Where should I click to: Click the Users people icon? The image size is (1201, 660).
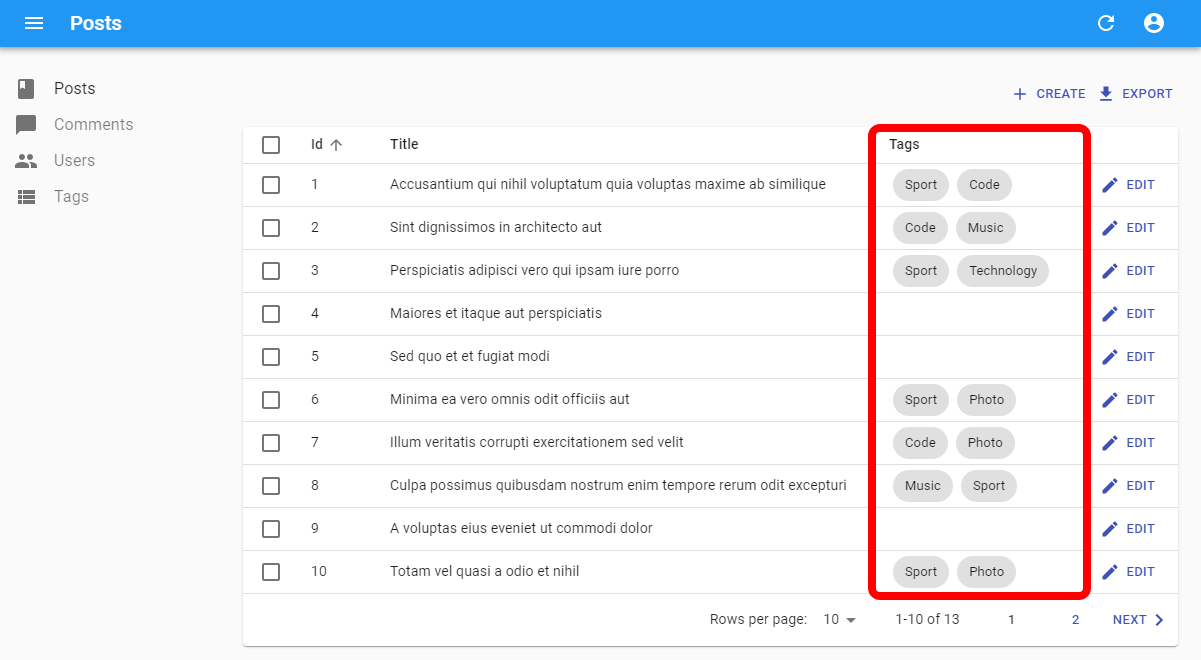pos(27,161)
